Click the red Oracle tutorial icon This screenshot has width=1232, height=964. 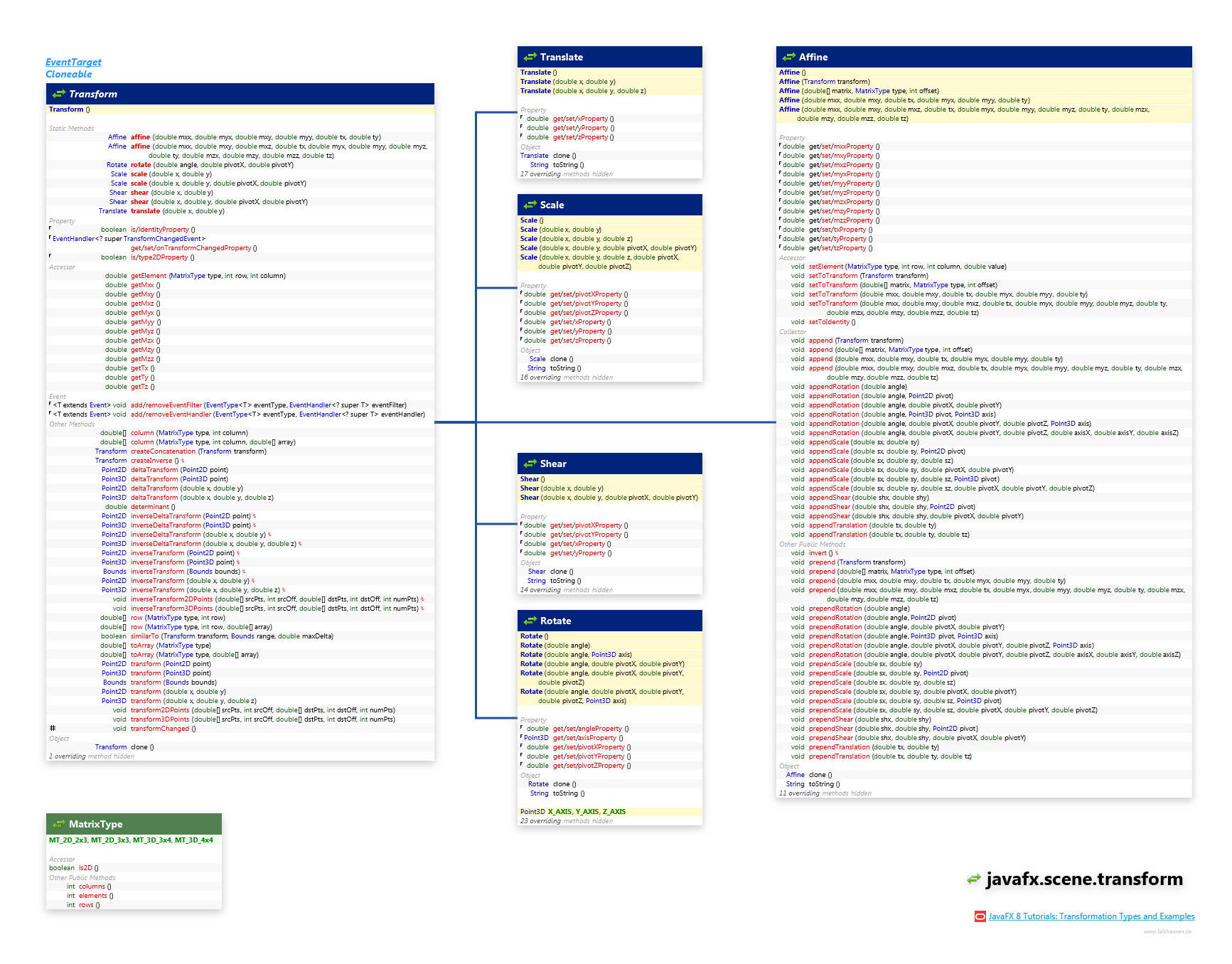coord(980,916)
